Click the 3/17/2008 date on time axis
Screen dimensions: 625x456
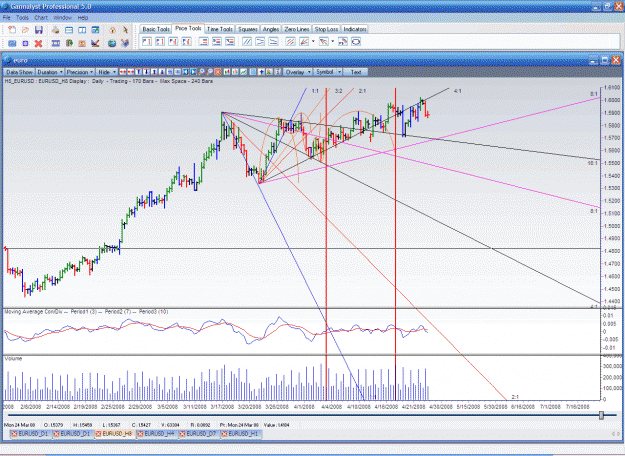222,407
